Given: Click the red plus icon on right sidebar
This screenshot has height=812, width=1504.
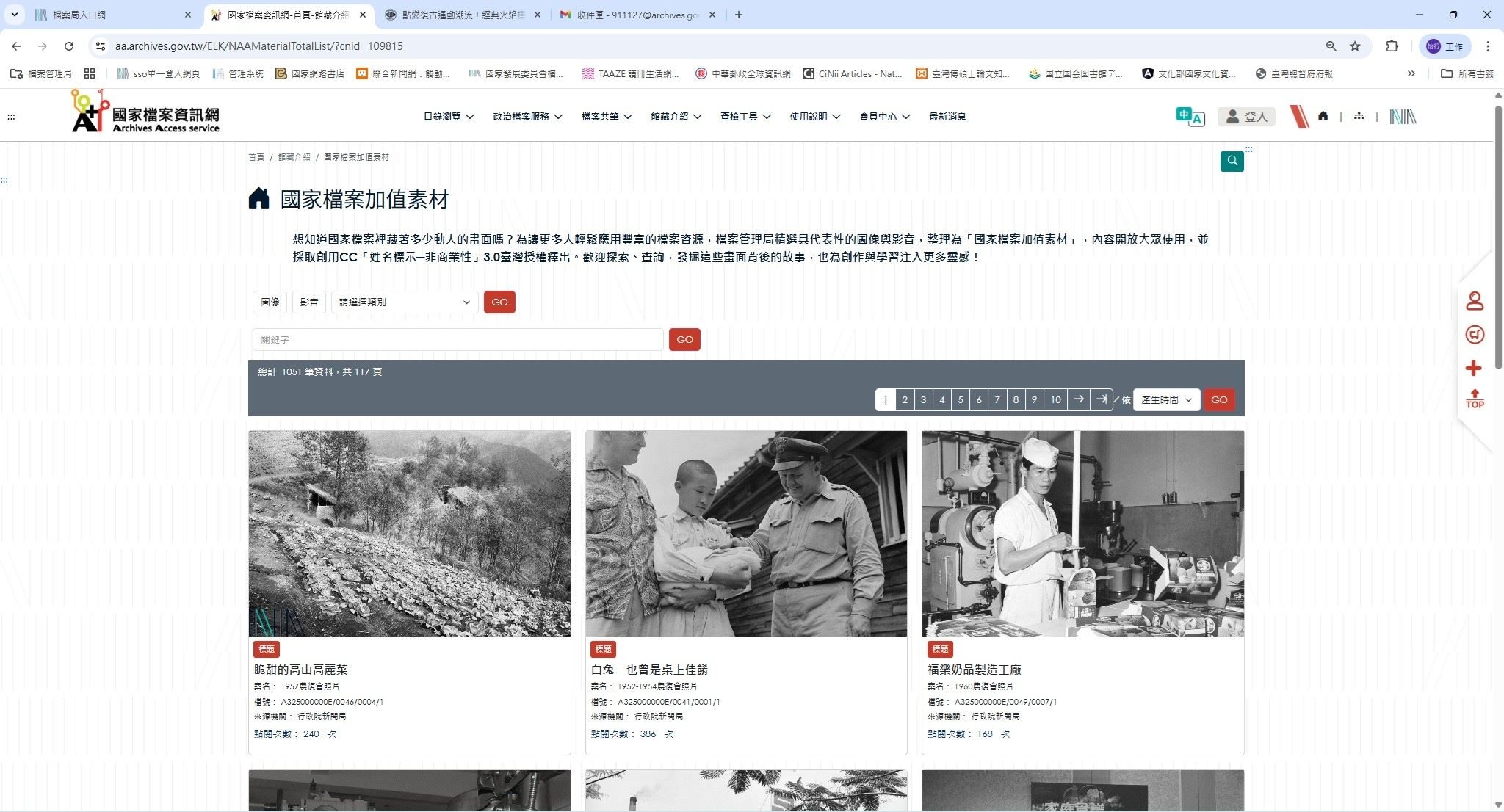Looking at the screenshot, I should [1475, 368].
